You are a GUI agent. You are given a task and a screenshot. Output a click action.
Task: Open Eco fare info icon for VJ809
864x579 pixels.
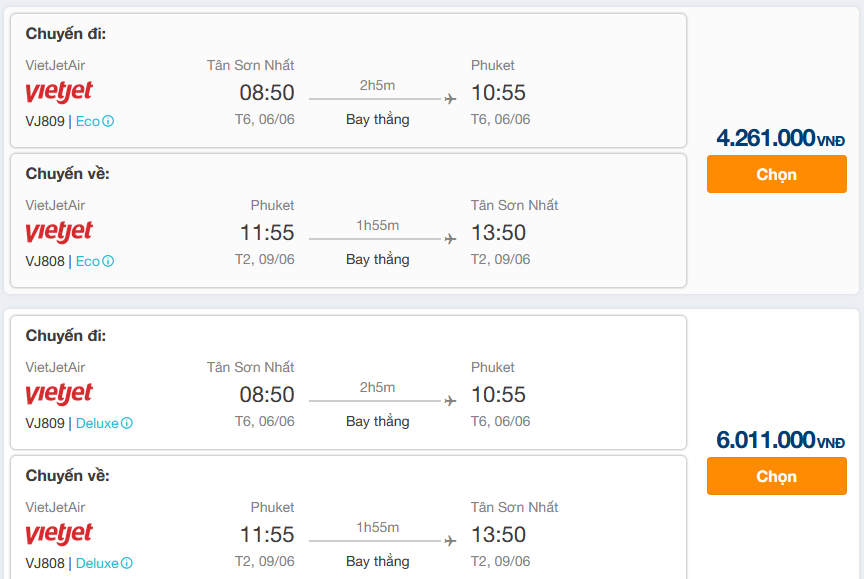pos(109,121)
